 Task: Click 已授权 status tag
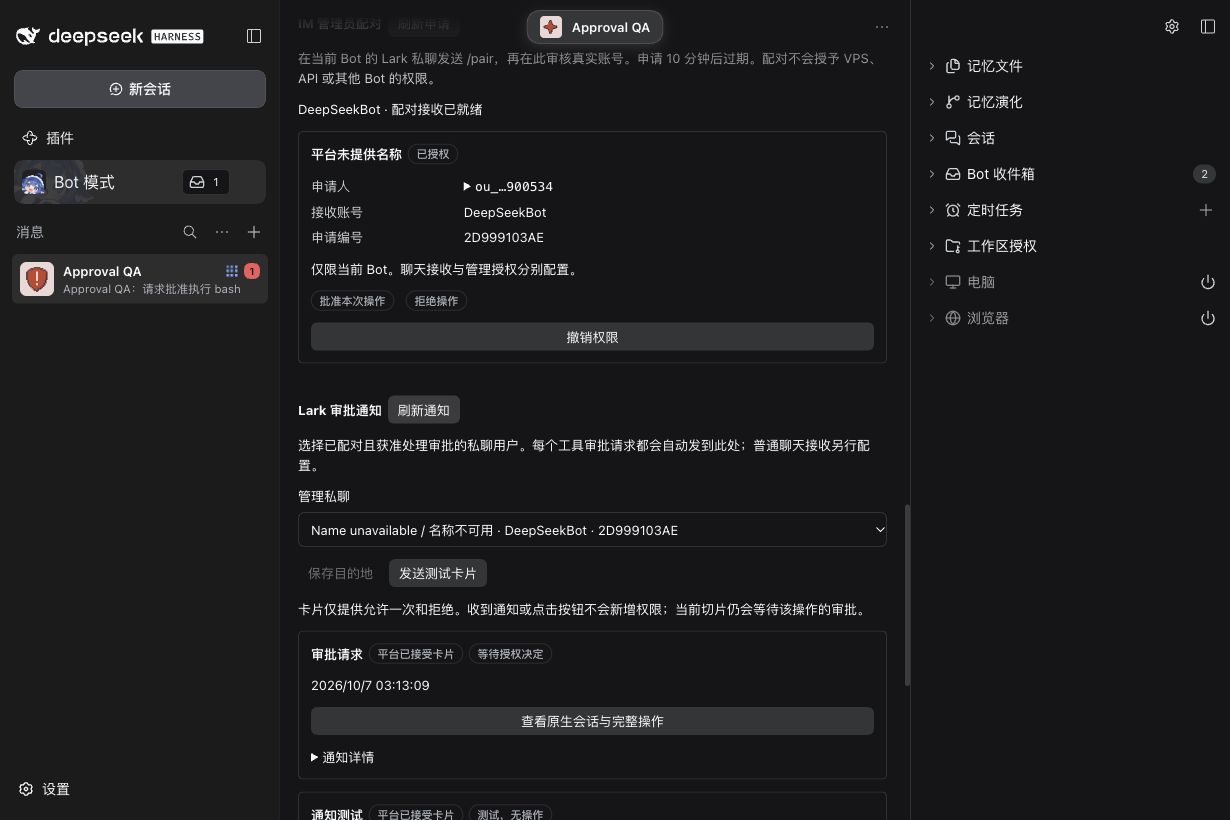[x=433, y=154]
